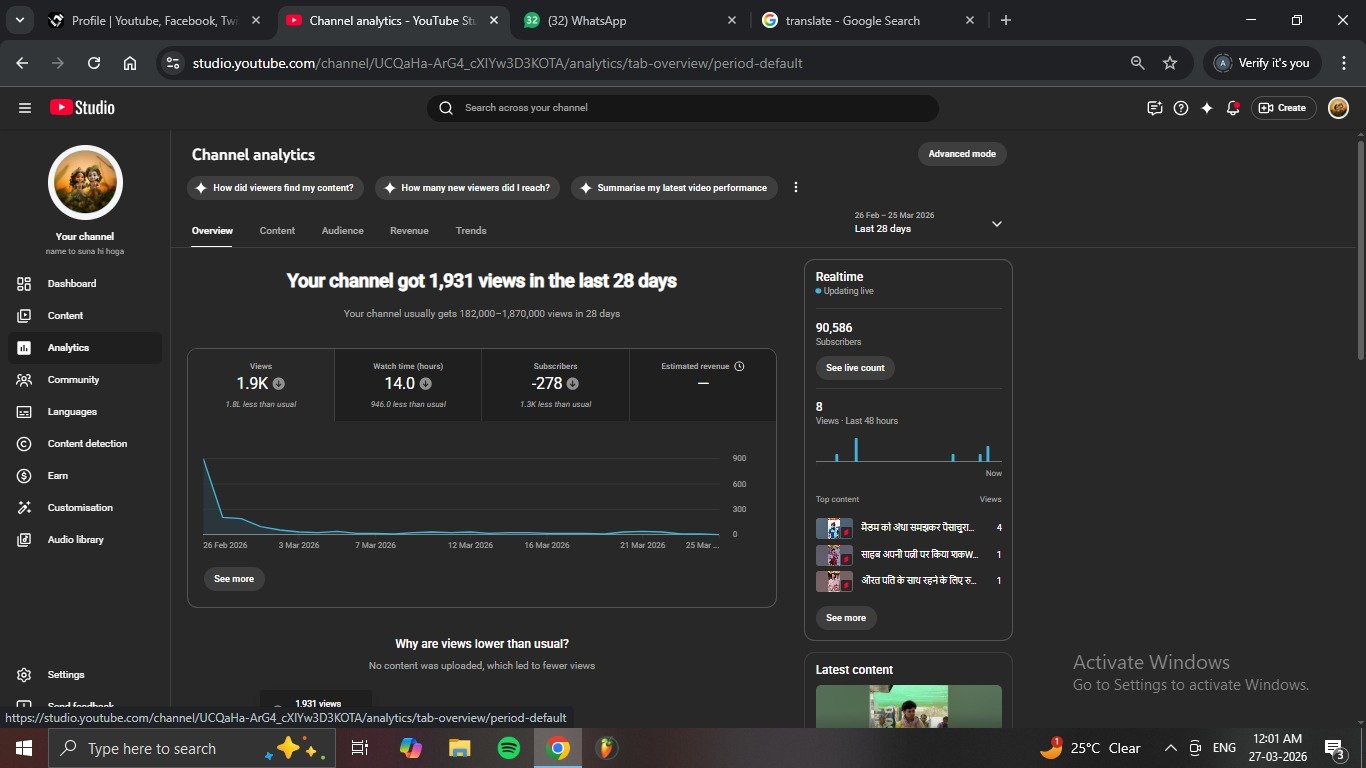The image size is (1366, 768).
Task: Click the Ask Studio sparkle icon in header
Action: [x=1207, y=108]
